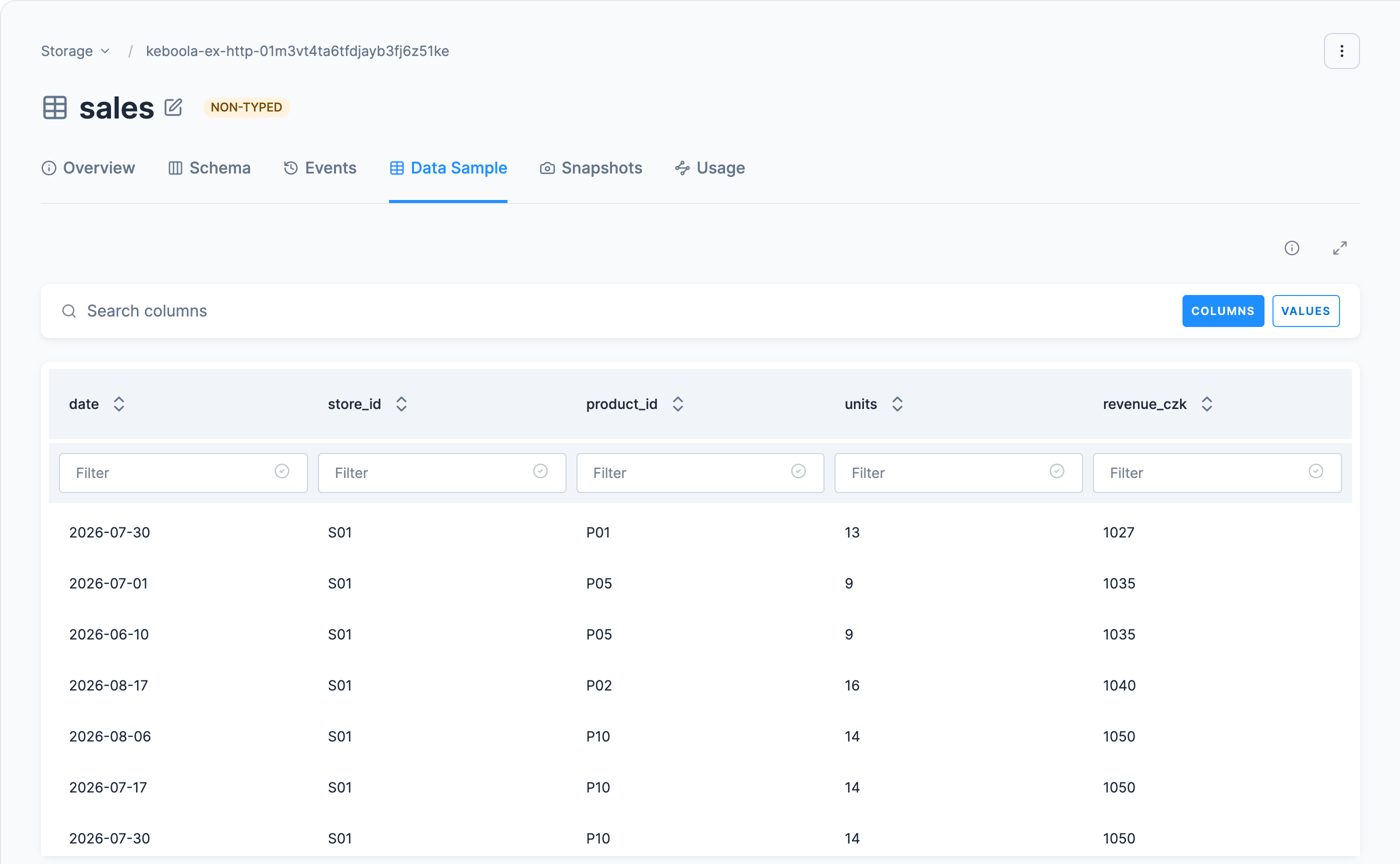Click the store_id Filter input

441,473
